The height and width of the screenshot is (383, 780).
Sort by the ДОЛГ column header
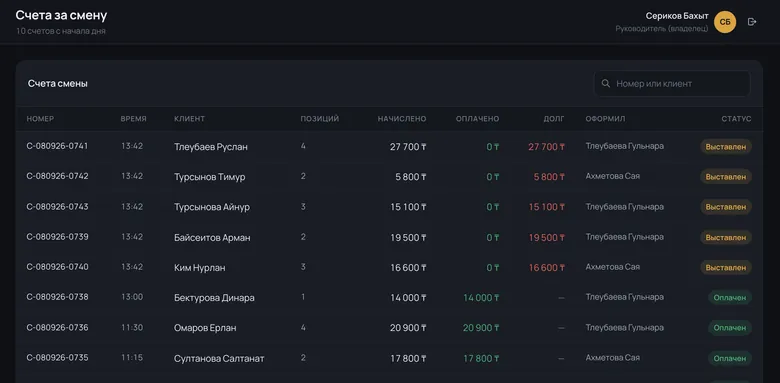click(554, 119)
